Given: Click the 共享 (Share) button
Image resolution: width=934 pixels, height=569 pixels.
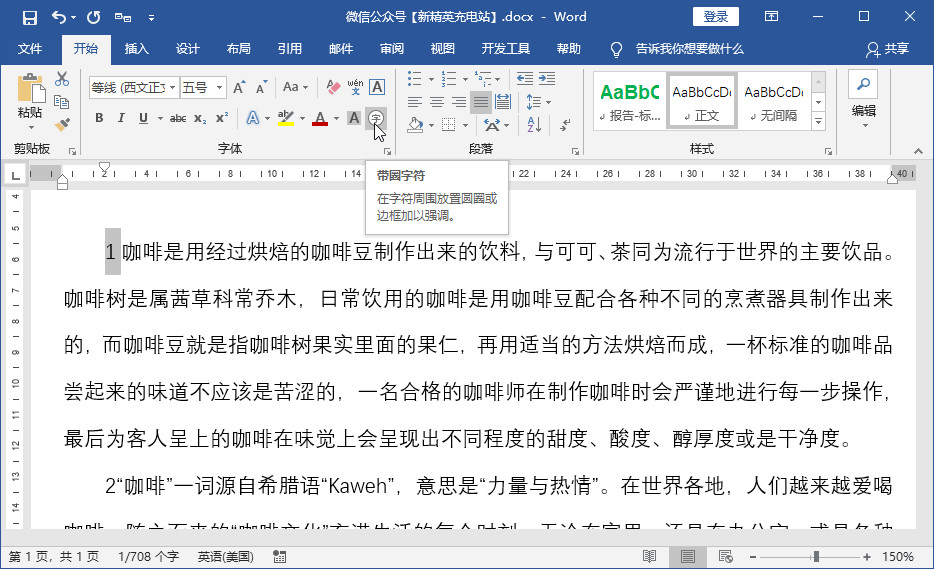Looking at the screenshot, I should pos(888,49).
